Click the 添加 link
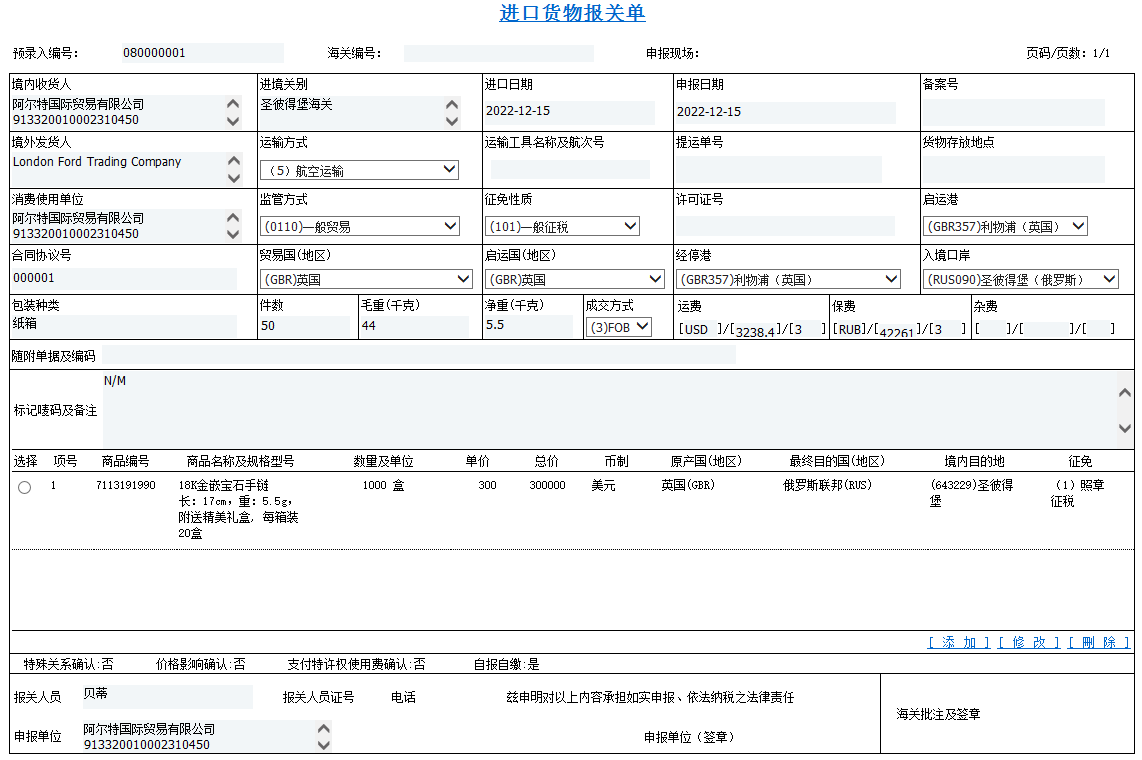The width and height of the screenshot is (1142, 760). [x=958, y=643]
